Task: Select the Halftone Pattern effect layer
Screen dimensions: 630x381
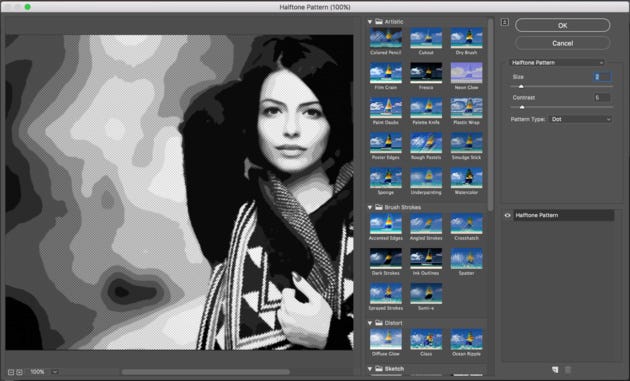Action: (x=563, y=215)
